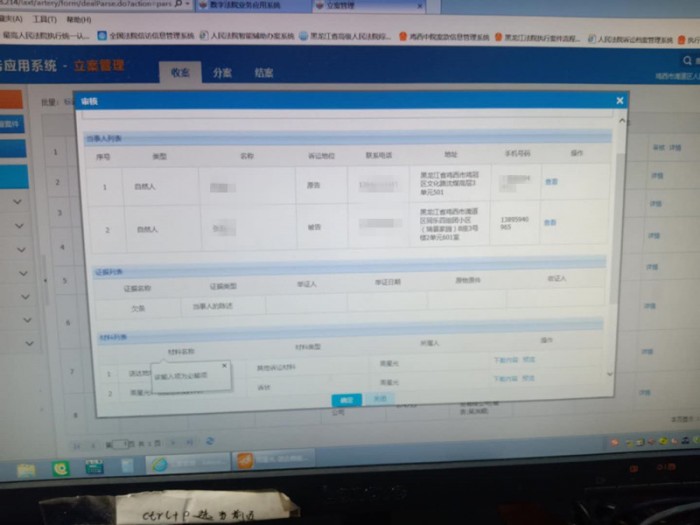Click 下载附件 in the first material row

(x=504, y=360)
